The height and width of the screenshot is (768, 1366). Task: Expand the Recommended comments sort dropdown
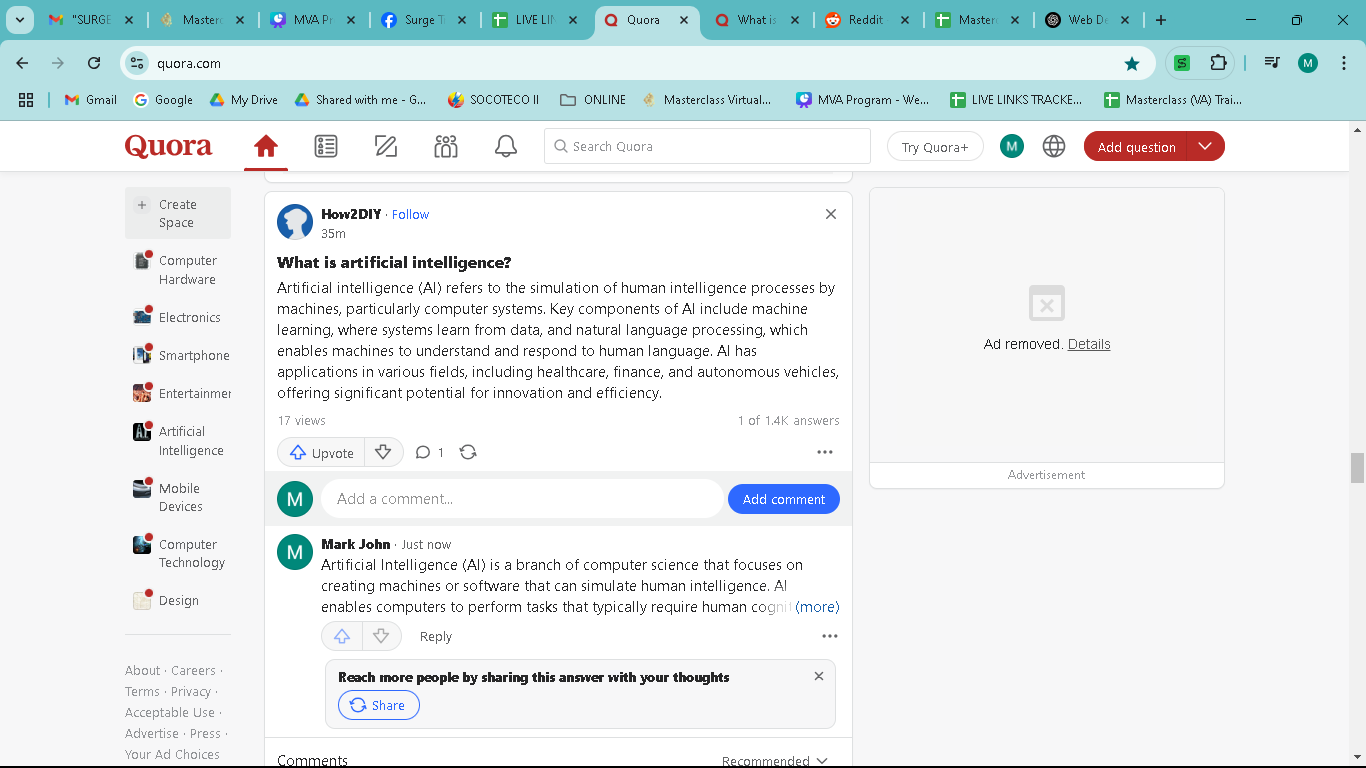pyautogui.click(x=775, y=760)
